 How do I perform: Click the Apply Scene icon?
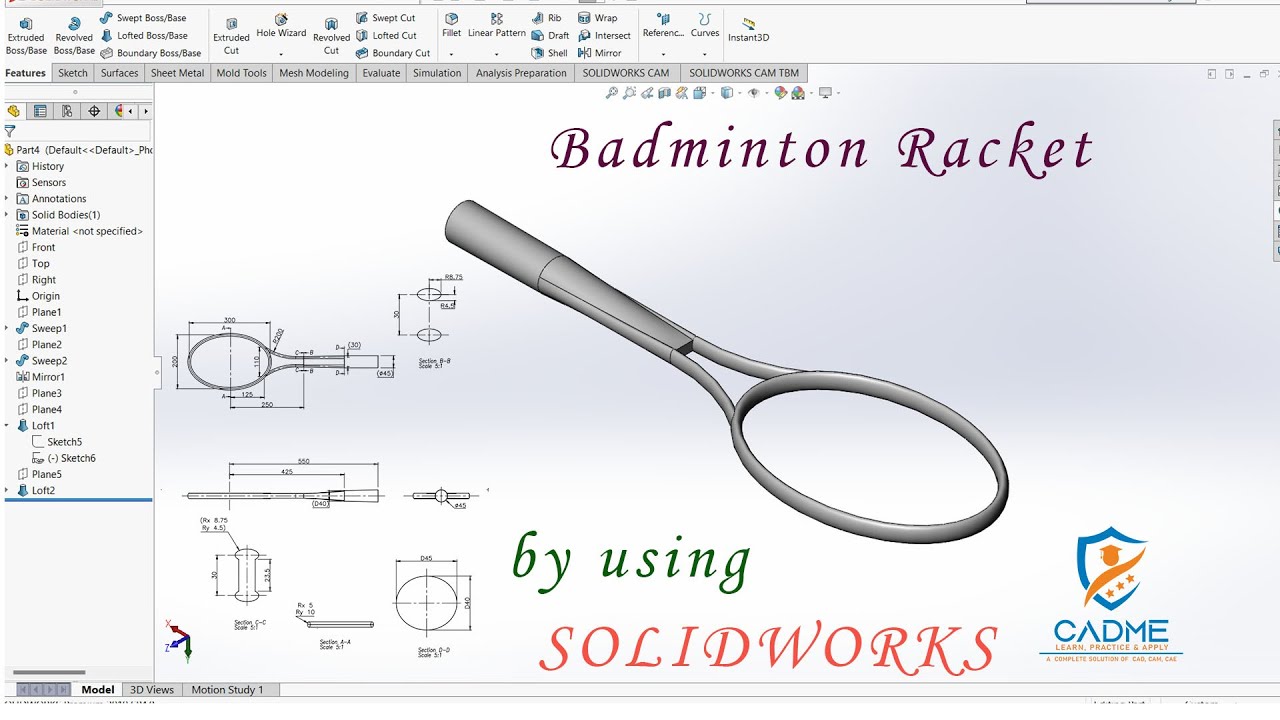click(798, 93)
